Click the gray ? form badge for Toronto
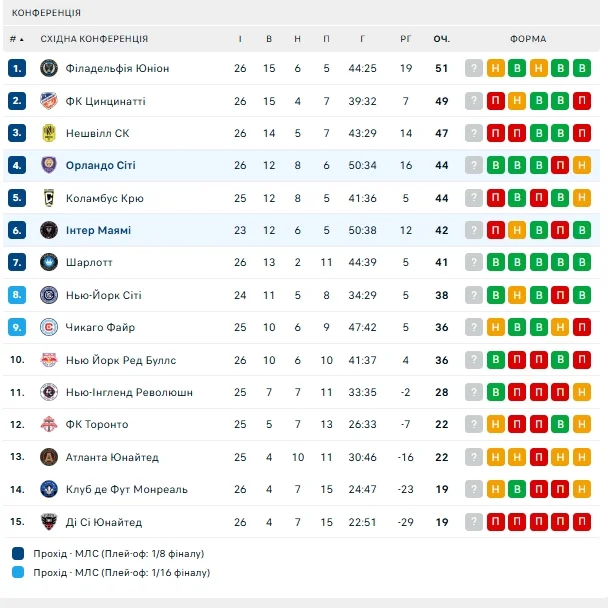Screen dimensions: 608x608 pyautogui.click(x=474, y=425)
